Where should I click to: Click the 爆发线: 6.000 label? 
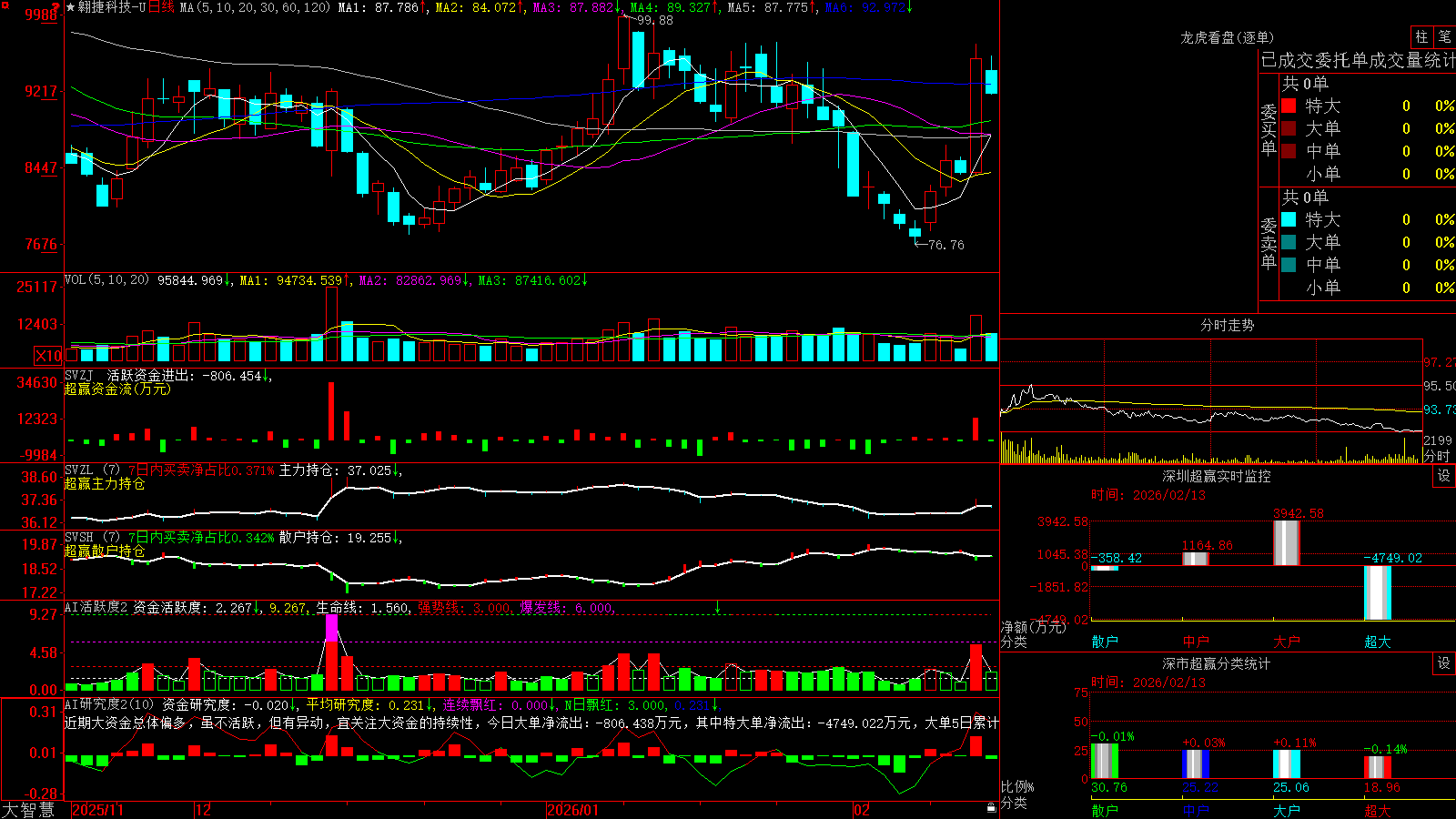point(566,607)
